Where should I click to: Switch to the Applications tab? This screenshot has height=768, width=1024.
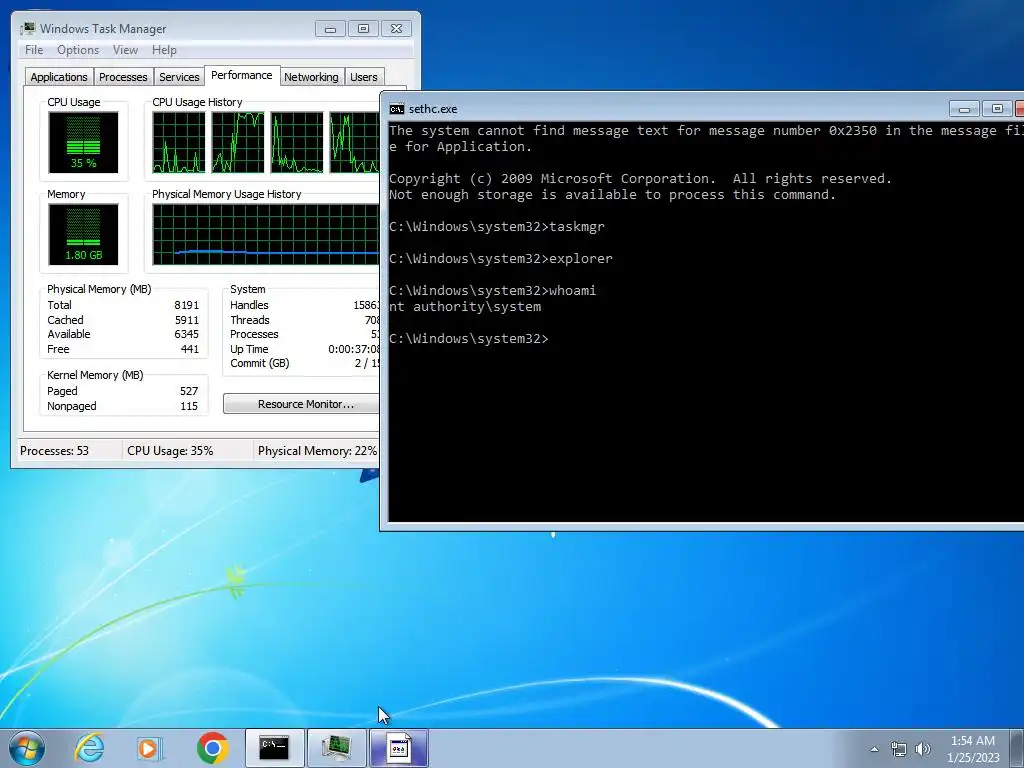pyautogui.click(x=59, y=77)
